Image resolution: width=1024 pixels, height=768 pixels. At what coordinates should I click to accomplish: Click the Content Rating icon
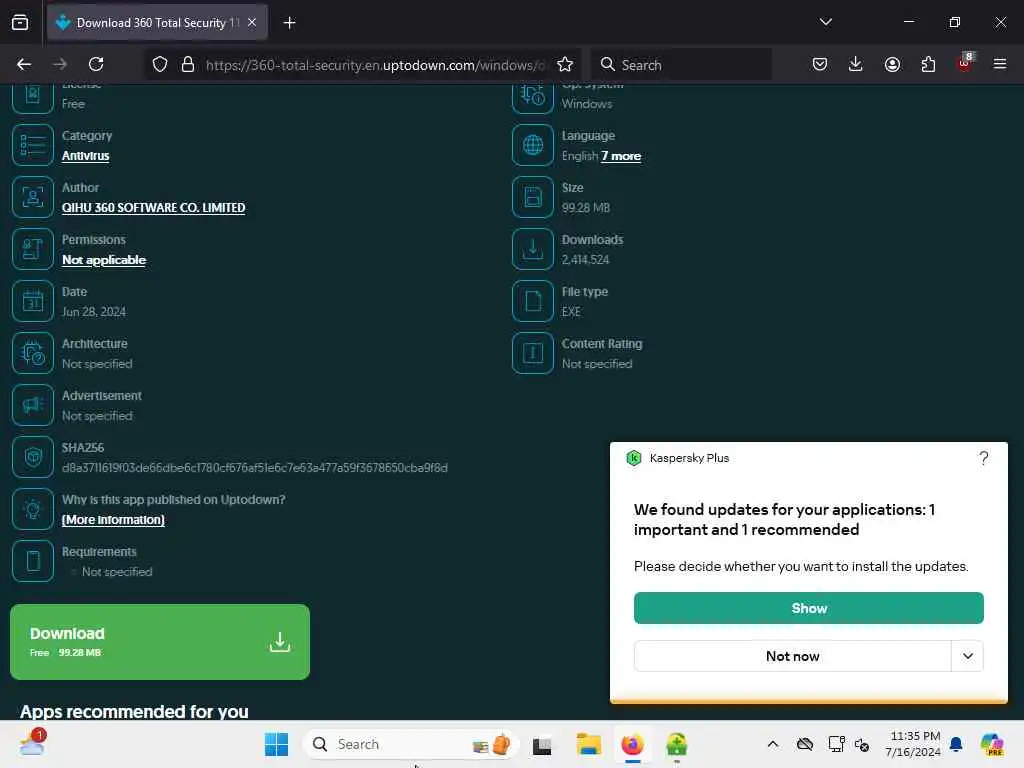tap(533, 353)
